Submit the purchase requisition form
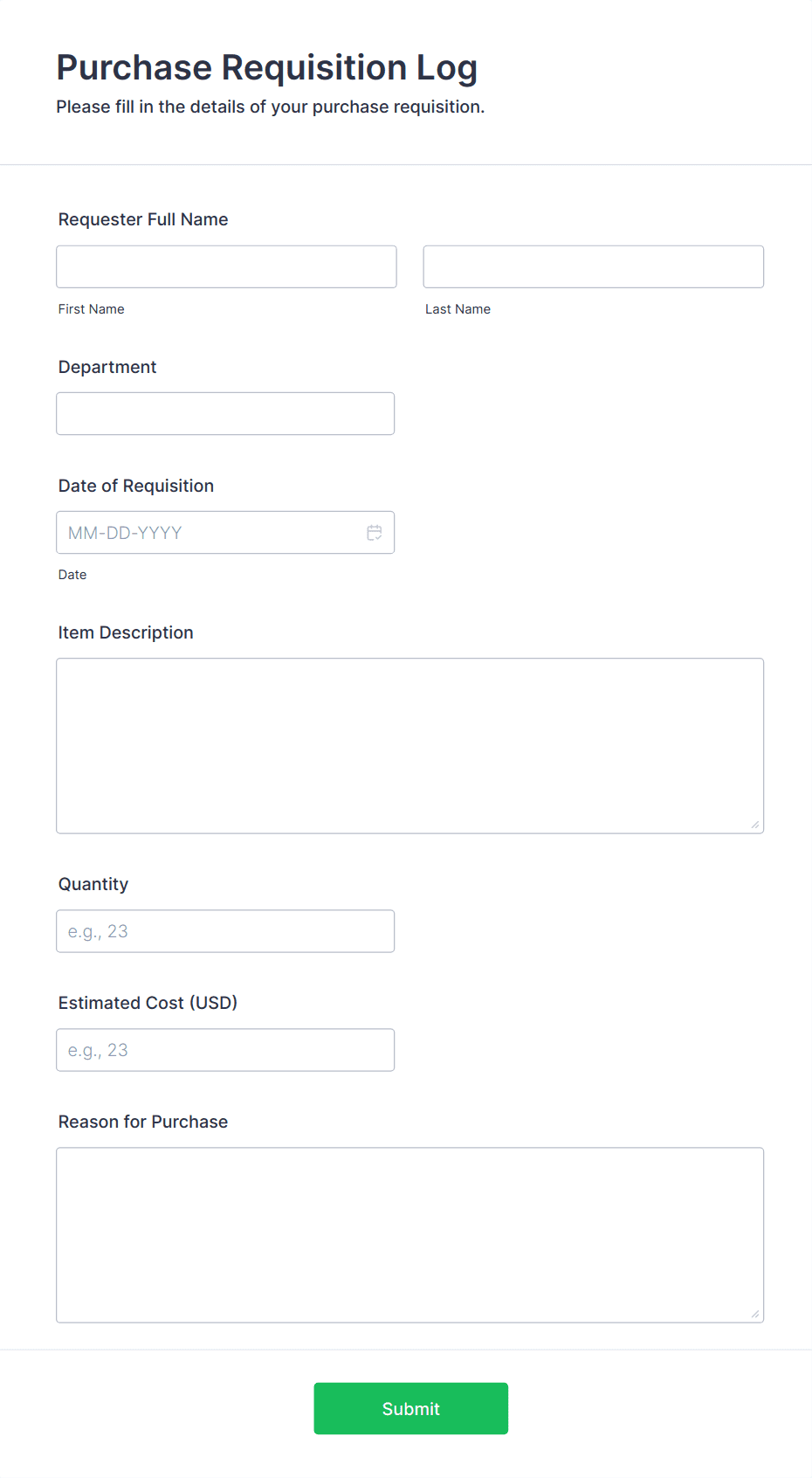This screenshot has width=812, height=1478. pos(410,1408)
